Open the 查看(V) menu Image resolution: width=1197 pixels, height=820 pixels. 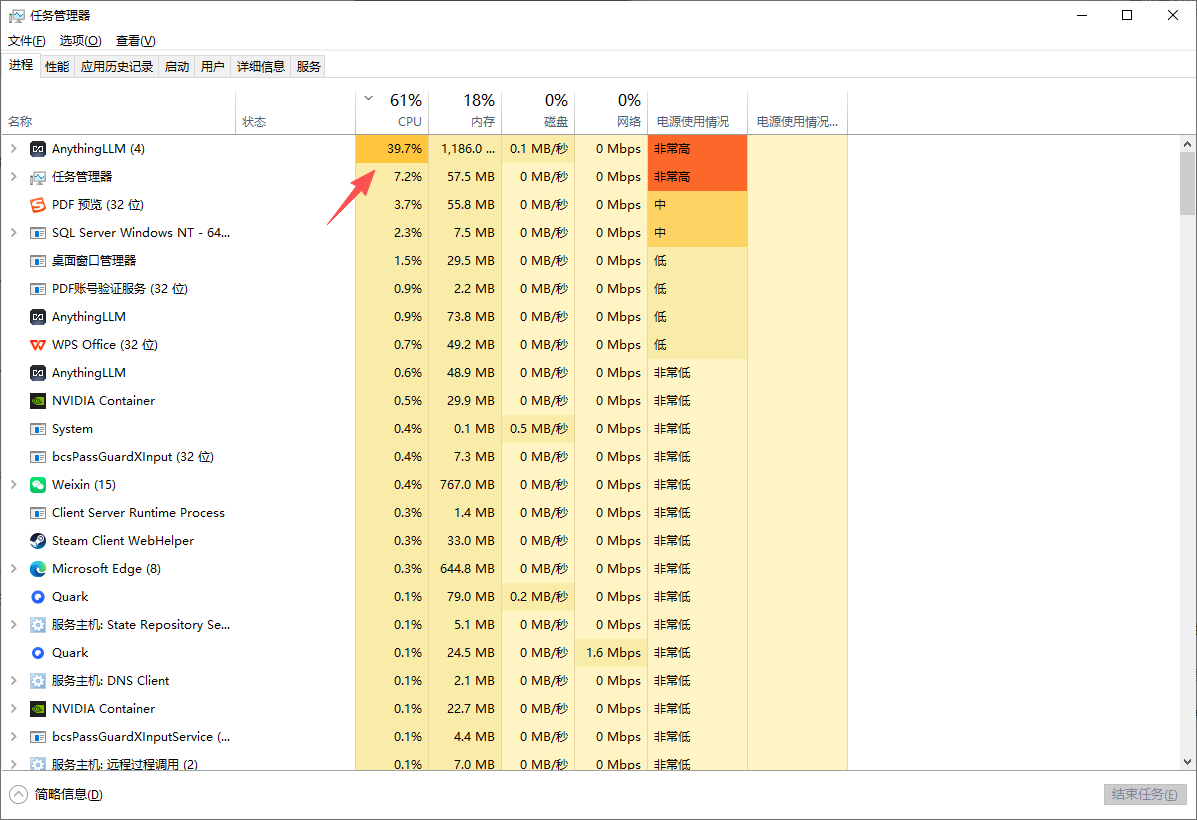click(135, 40)
